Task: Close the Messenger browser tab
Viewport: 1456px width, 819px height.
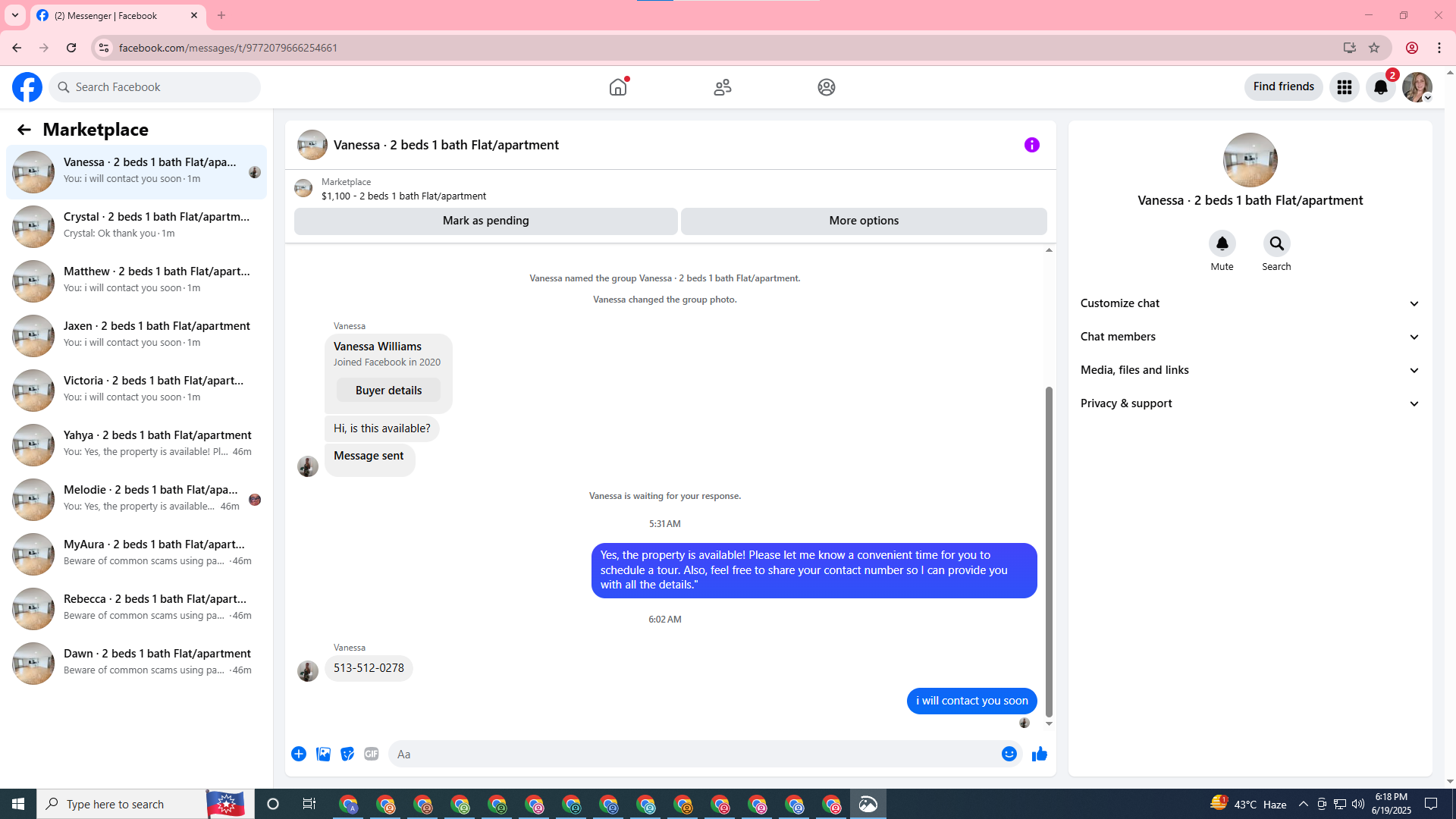Action: pos(194,15)
